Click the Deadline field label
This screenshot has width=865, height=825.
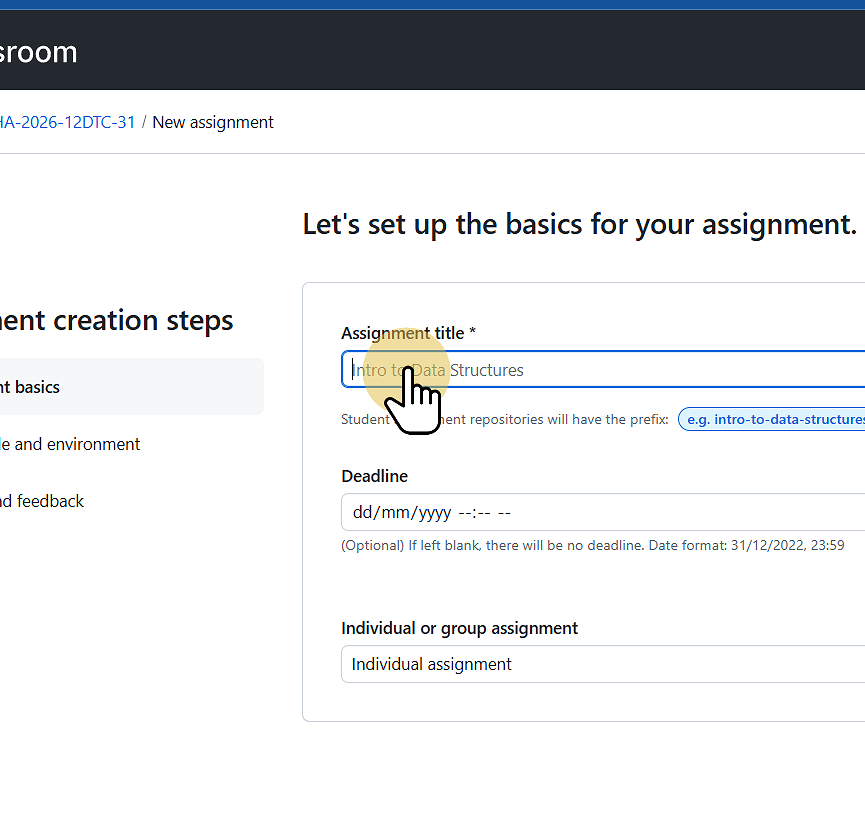374,476
